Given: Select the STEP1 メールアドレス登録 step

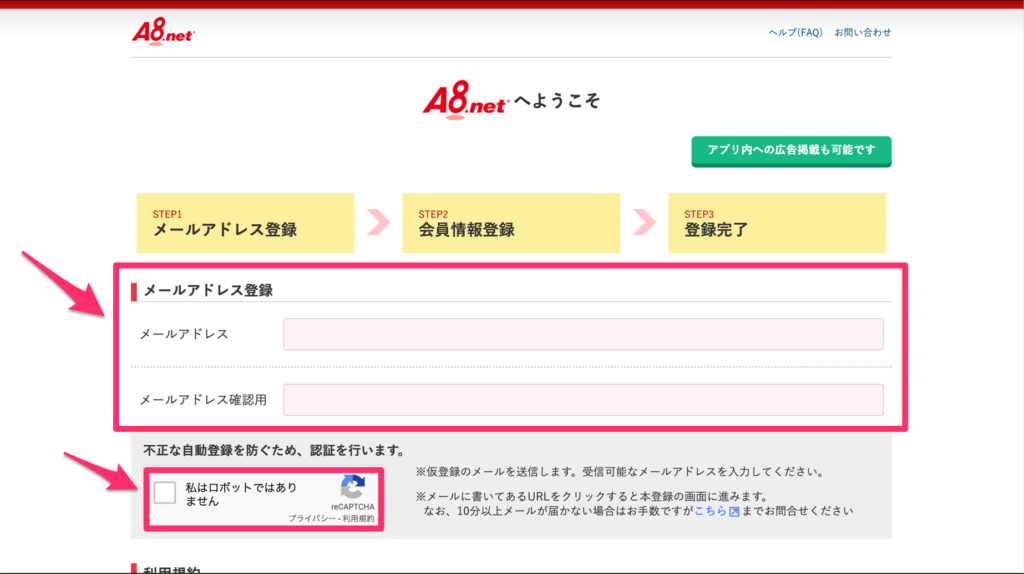Looking at the screenshot, I should [x=245, y=223].
